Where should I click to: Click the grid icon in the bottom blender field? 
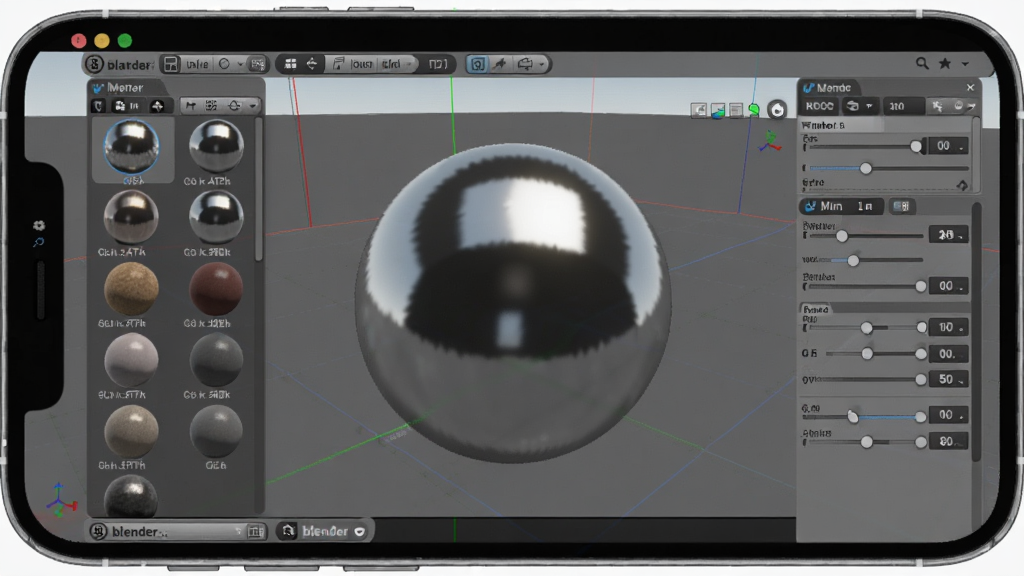point(256,532)
